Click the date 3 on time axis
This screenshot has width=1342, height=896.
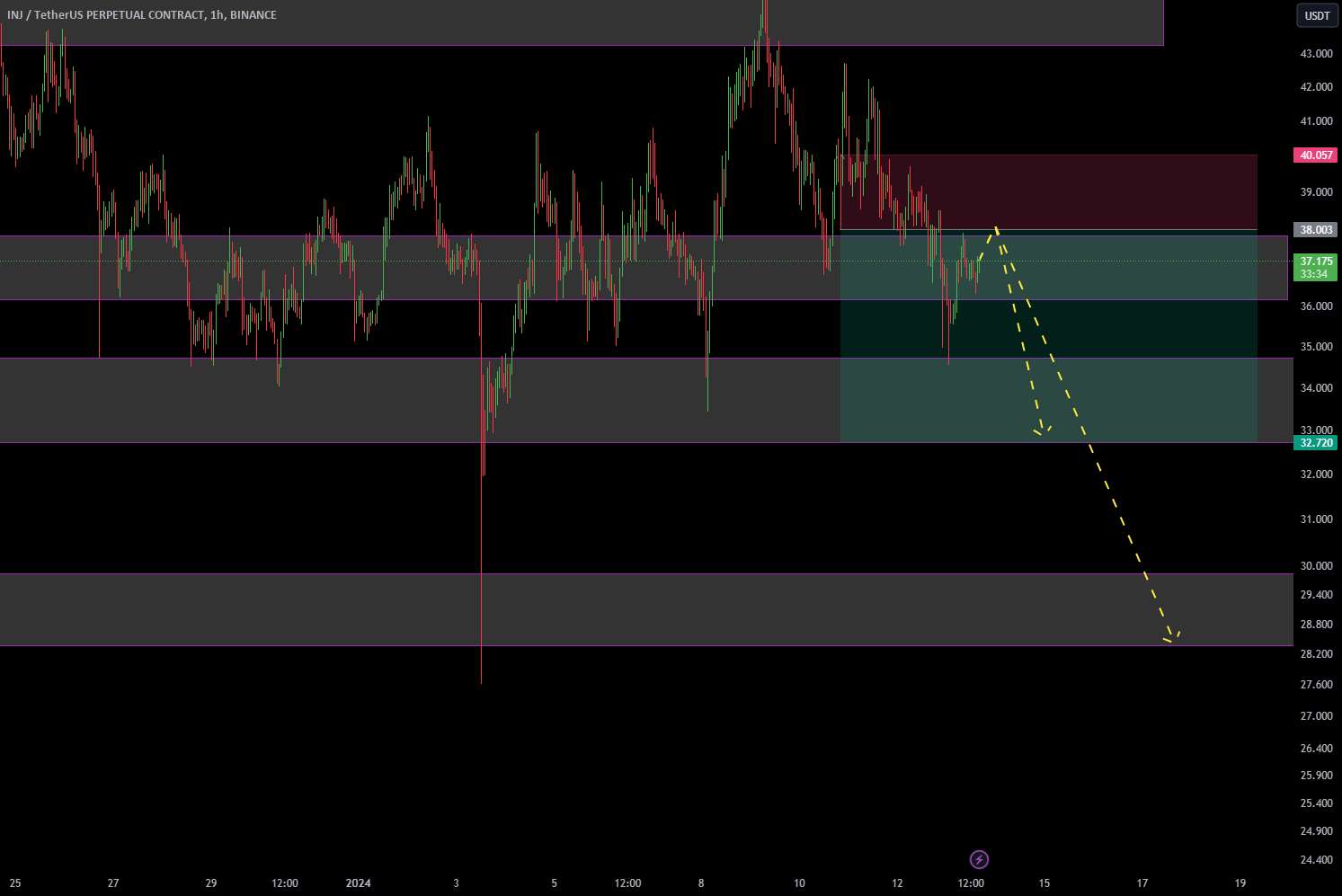pos(456,883)
